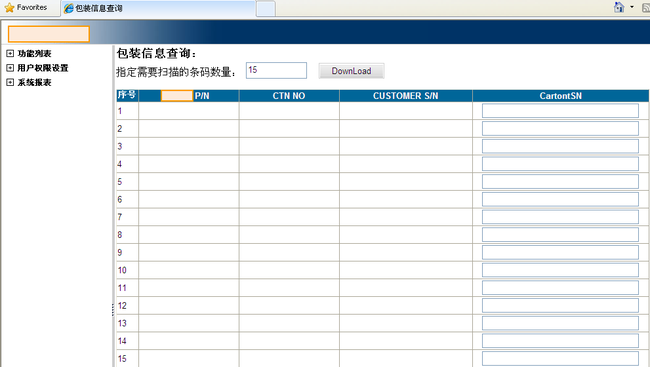Click the 包装信息查询 page heading
The image size is (650, 367).
pos(156,53)
